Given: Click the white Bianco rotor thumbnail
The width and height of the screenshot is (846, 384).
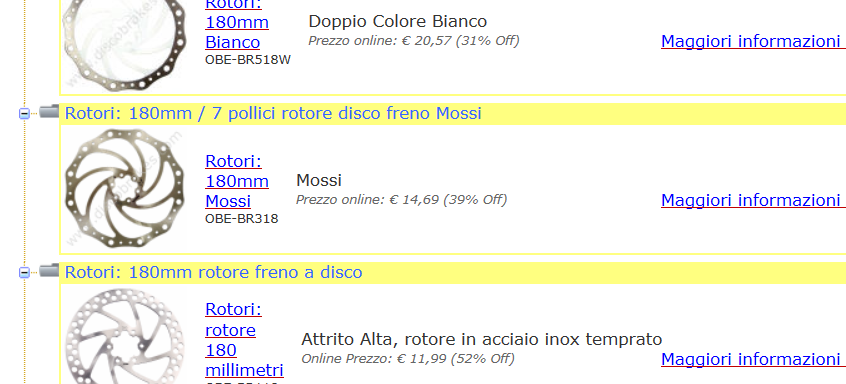Looking at the screenshot, I should [124, 45].
